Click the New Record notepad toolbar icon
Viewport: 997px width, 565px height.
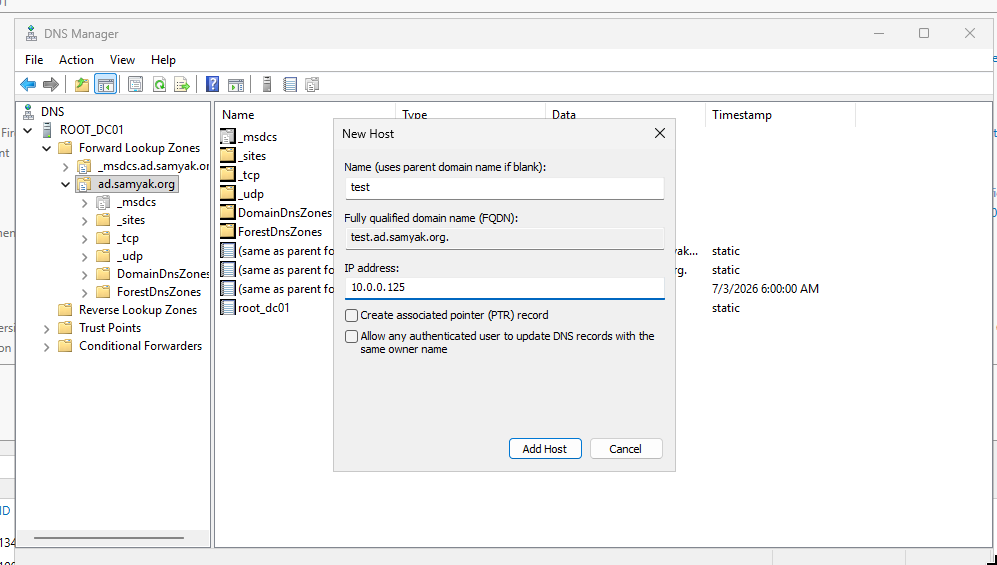pos(290,84)
